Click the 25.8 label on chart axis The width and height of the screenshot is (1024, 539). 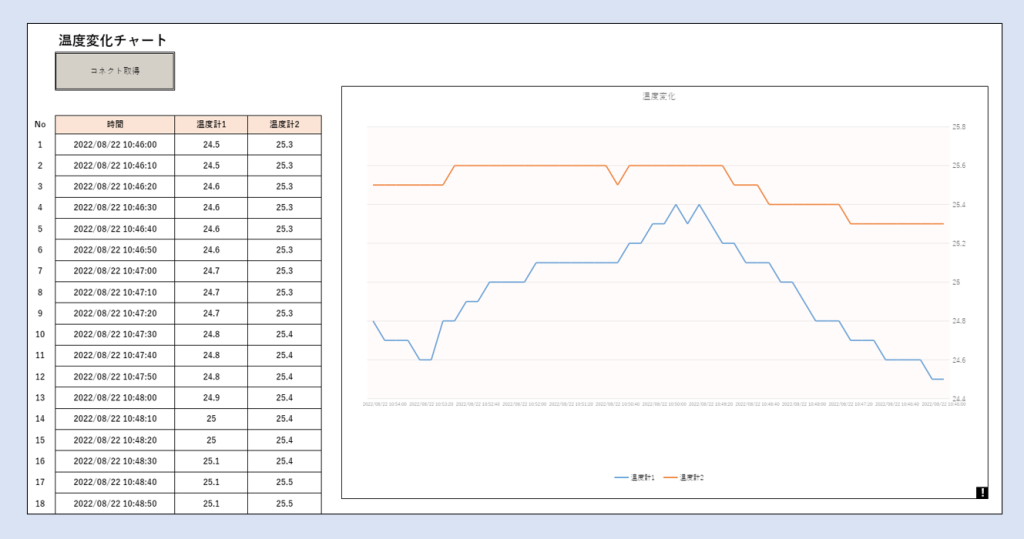point(958,127)
